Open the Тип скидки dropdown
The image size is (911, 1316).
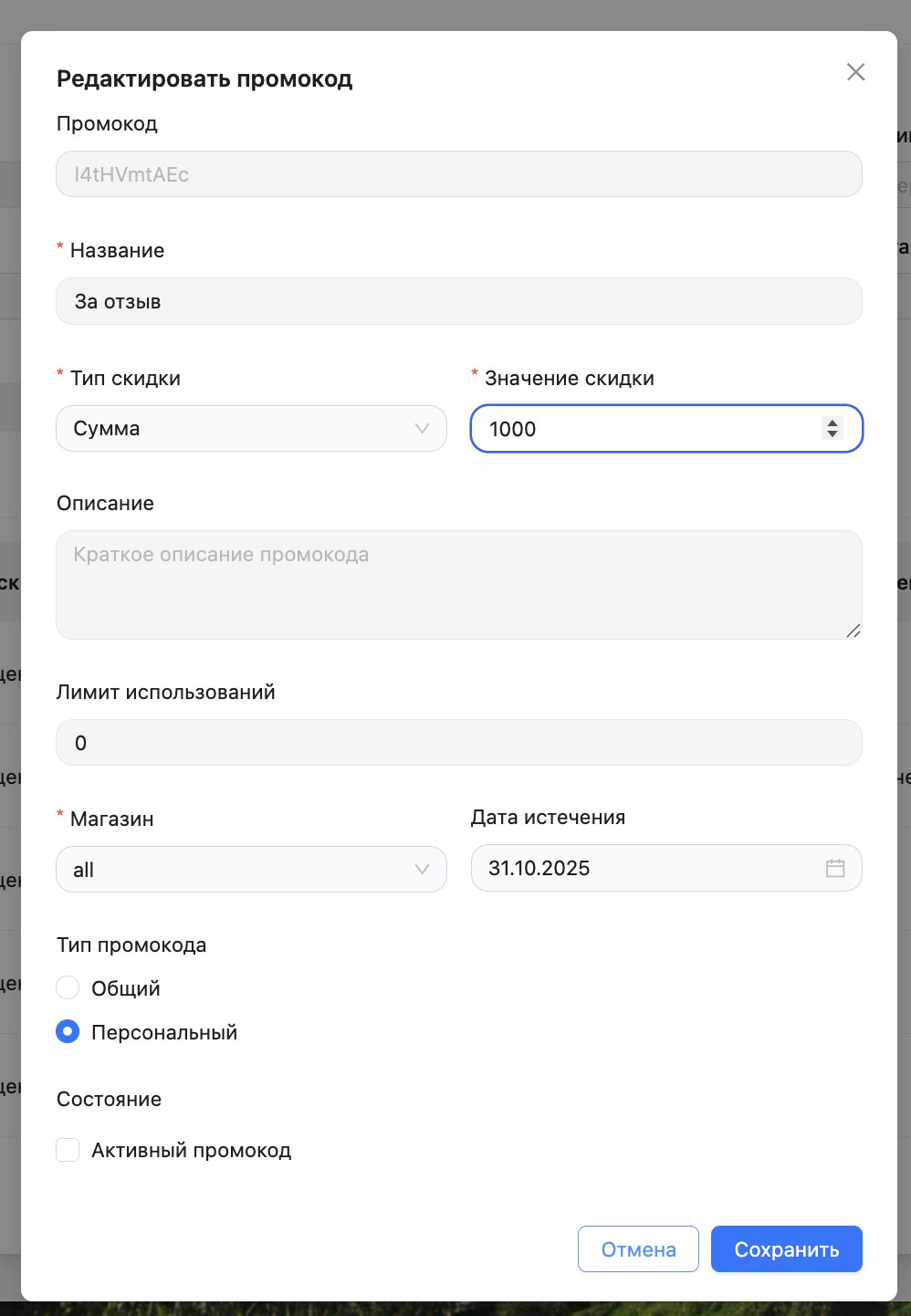tap(251, 429)
